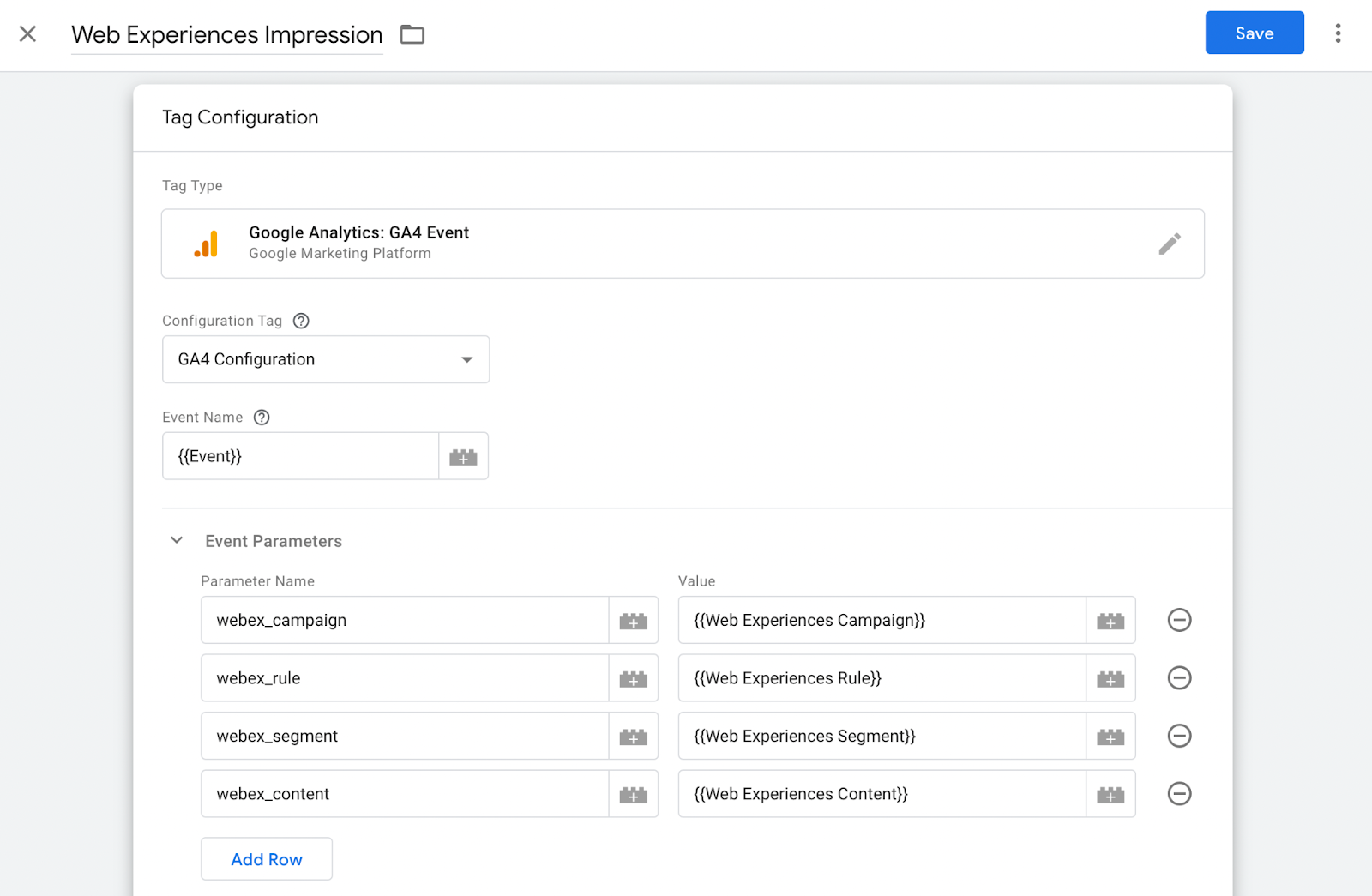This screenshot has width=1372, height=896.
Task: Insert variable for Web Experiences Content value
Action: pos(1110,795)
